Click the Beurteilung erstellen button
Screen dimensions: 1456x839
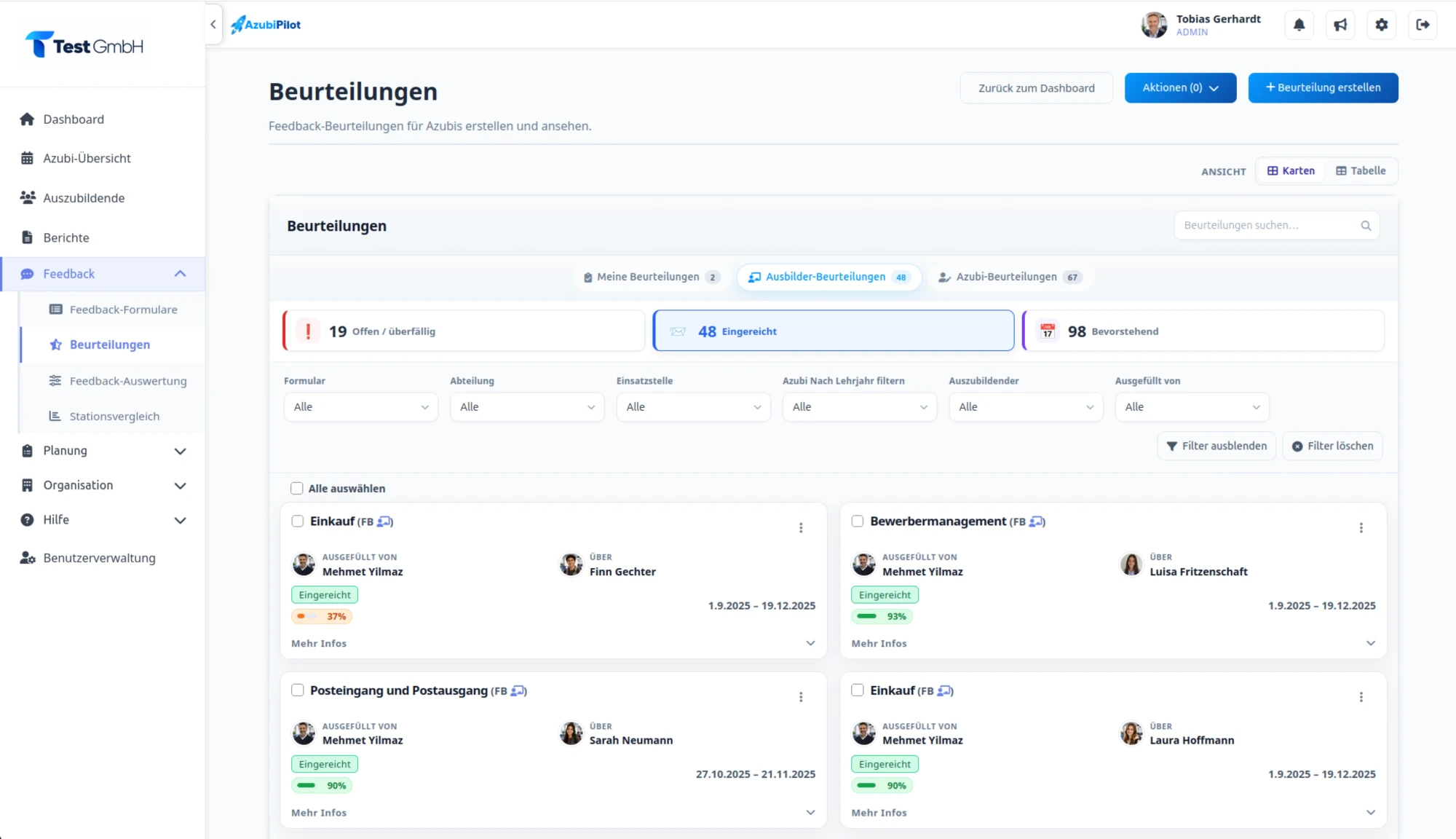tap(1323, 88)
